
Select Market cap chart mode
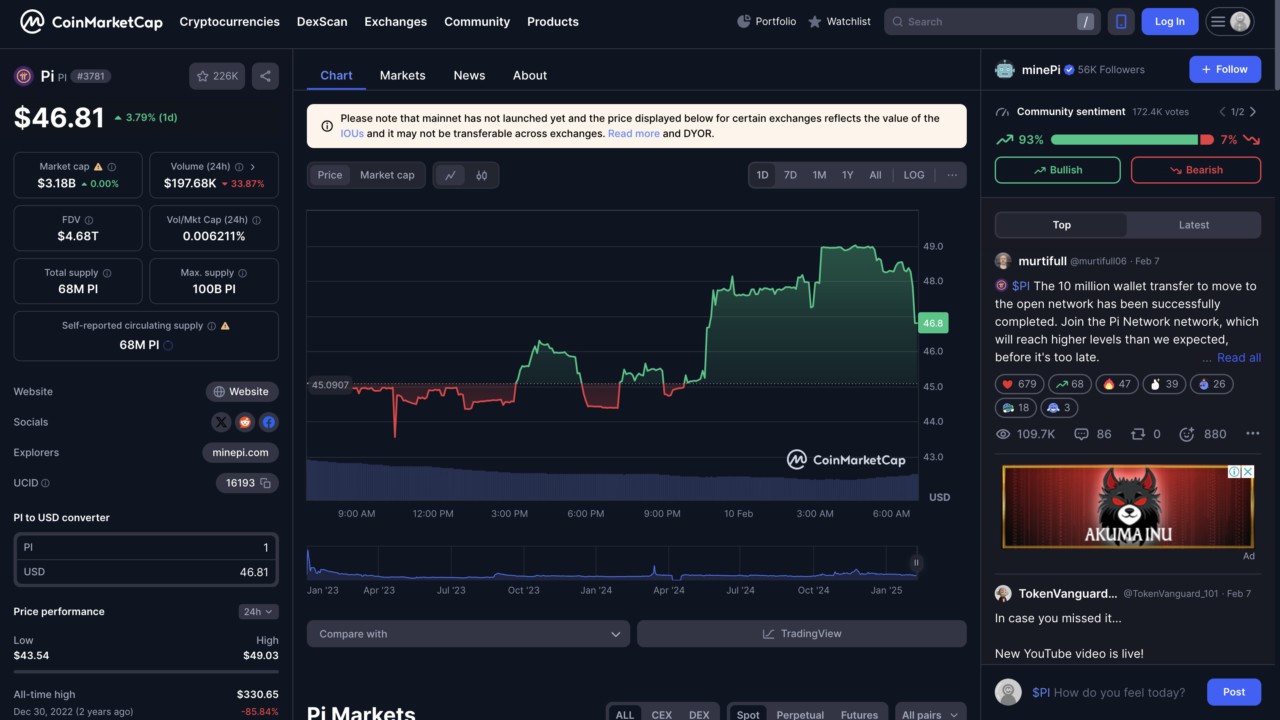pyautogui.click(x=387, y=175)
